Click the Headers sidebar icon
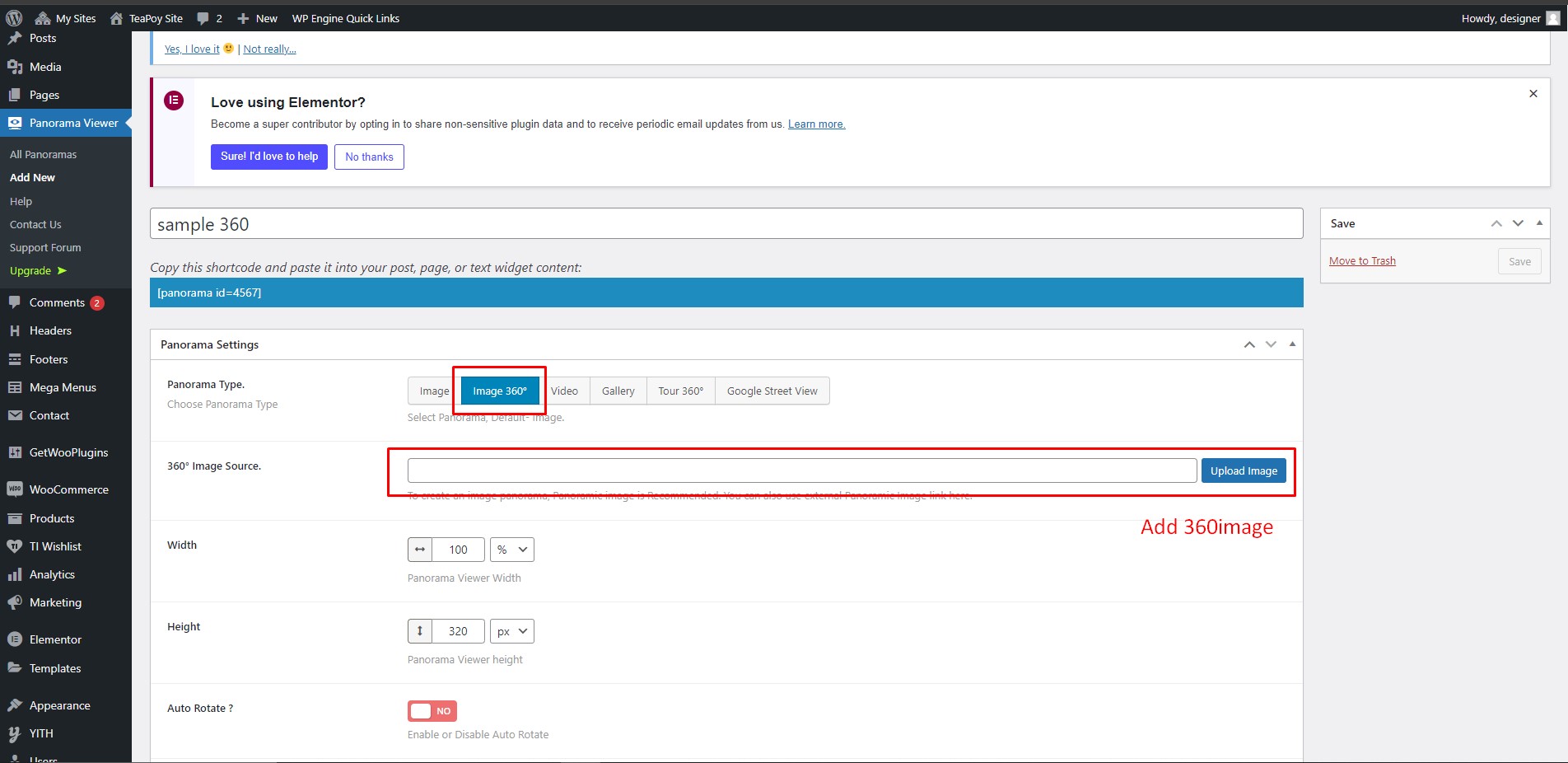Screen dimensions: 1568x763 click(15, 330)
